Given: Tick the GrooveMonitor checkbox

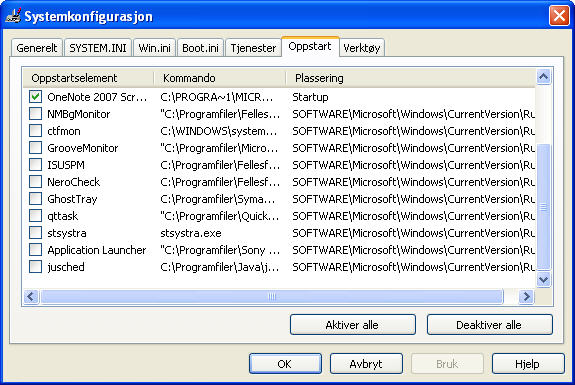Looking at the screenshot, I should (x=35, y=148).
